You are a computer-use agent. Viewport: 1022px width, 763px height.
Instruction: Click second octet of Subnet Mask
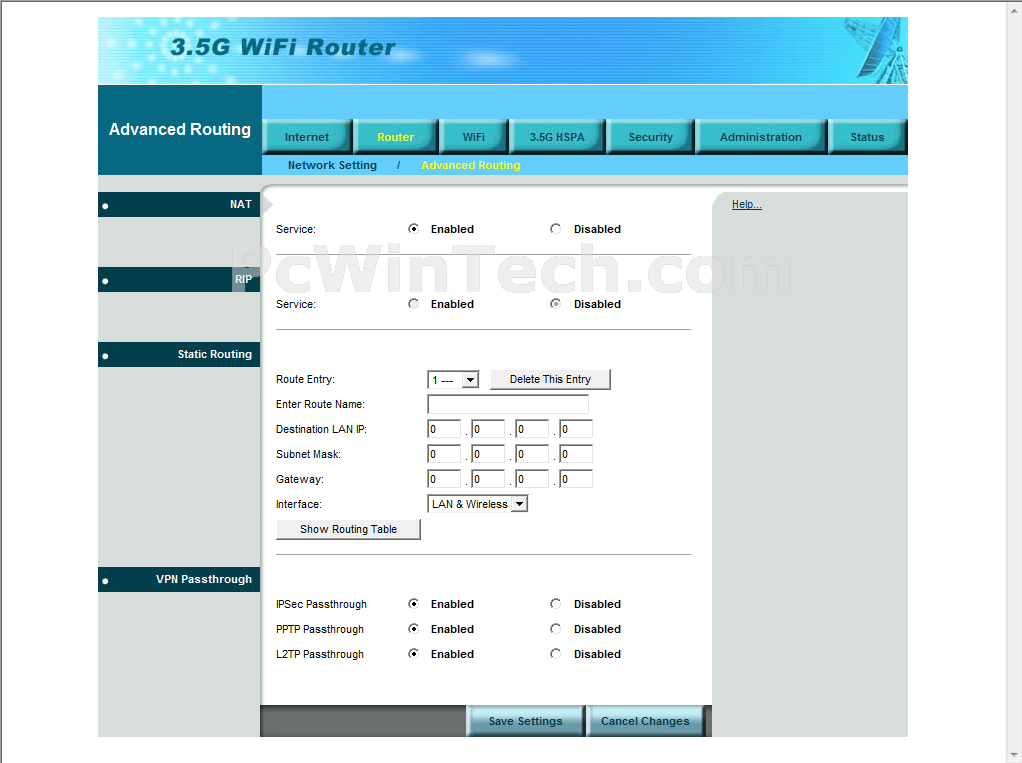point(488,454)
